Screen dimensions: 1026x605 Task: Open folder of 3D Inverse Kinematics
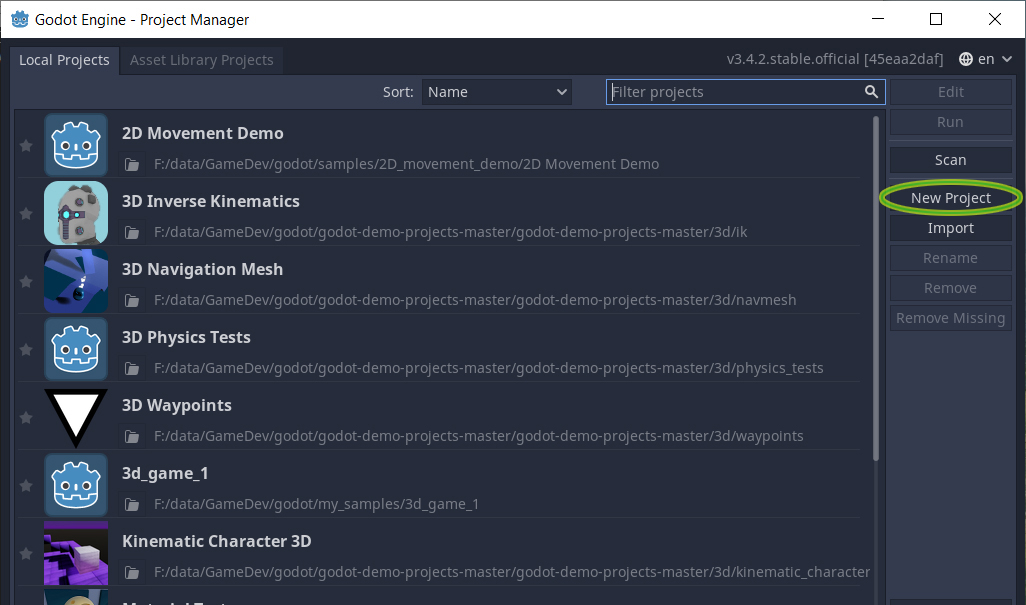[132, 232]
